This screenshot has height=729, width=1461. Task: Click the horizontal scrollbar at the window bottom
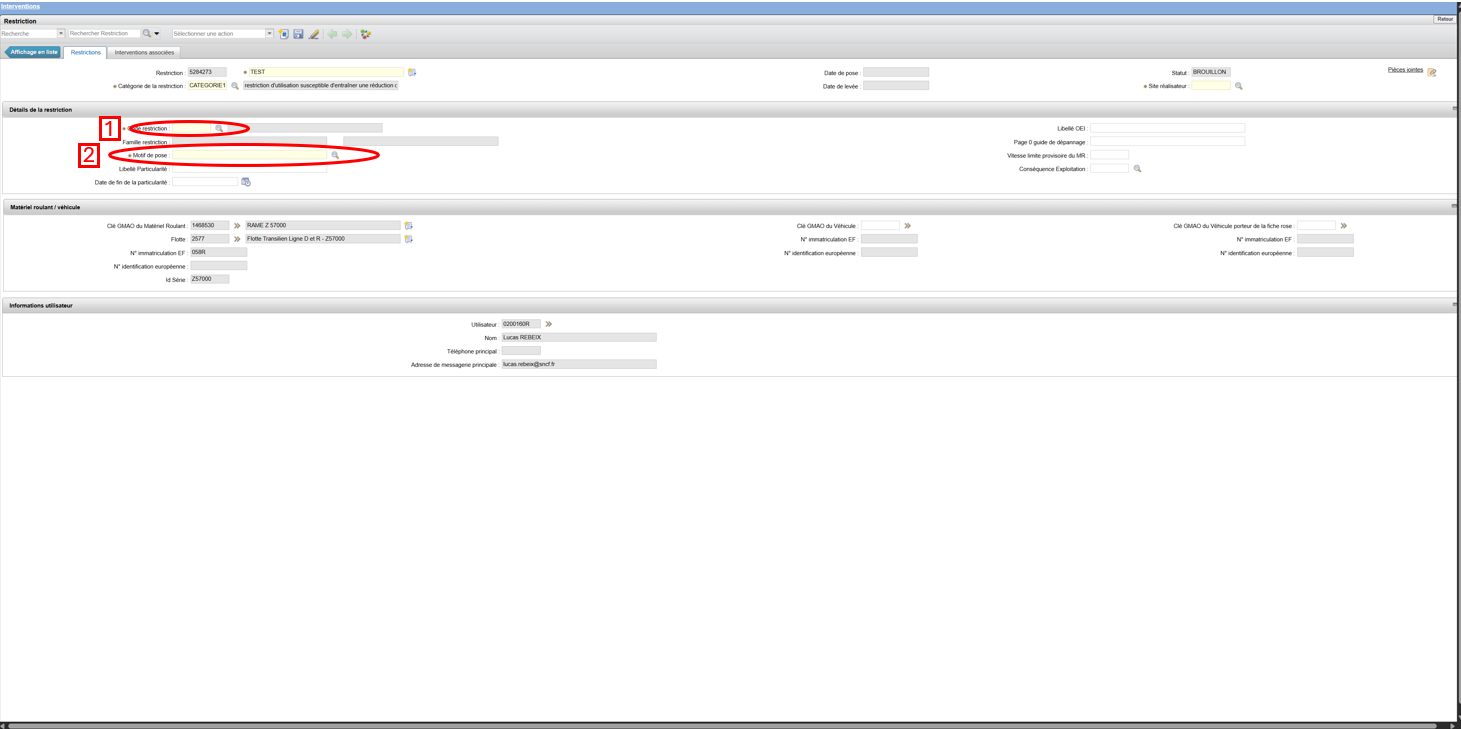point(723,725)
